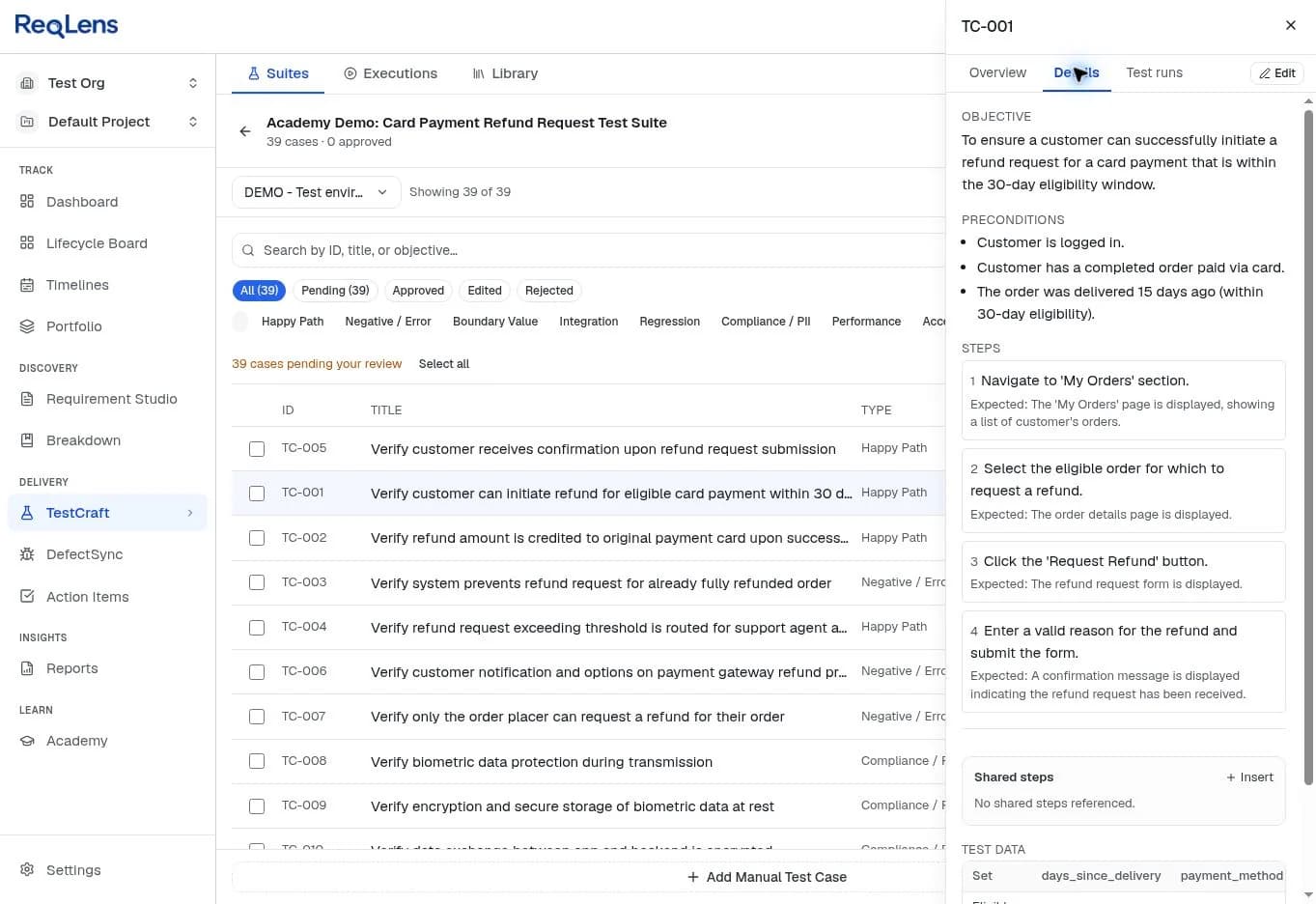Image resolution: width=1316 pixels, height=904 pixels.
Task: Tick the checkbox for TC-002
Action: (257, 538)
